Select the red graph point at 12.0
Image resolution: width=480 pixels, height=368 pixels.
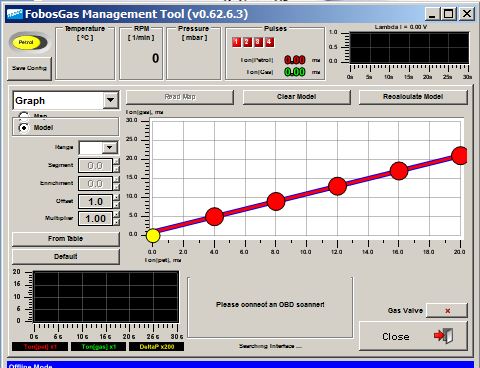tap(337, 186)
